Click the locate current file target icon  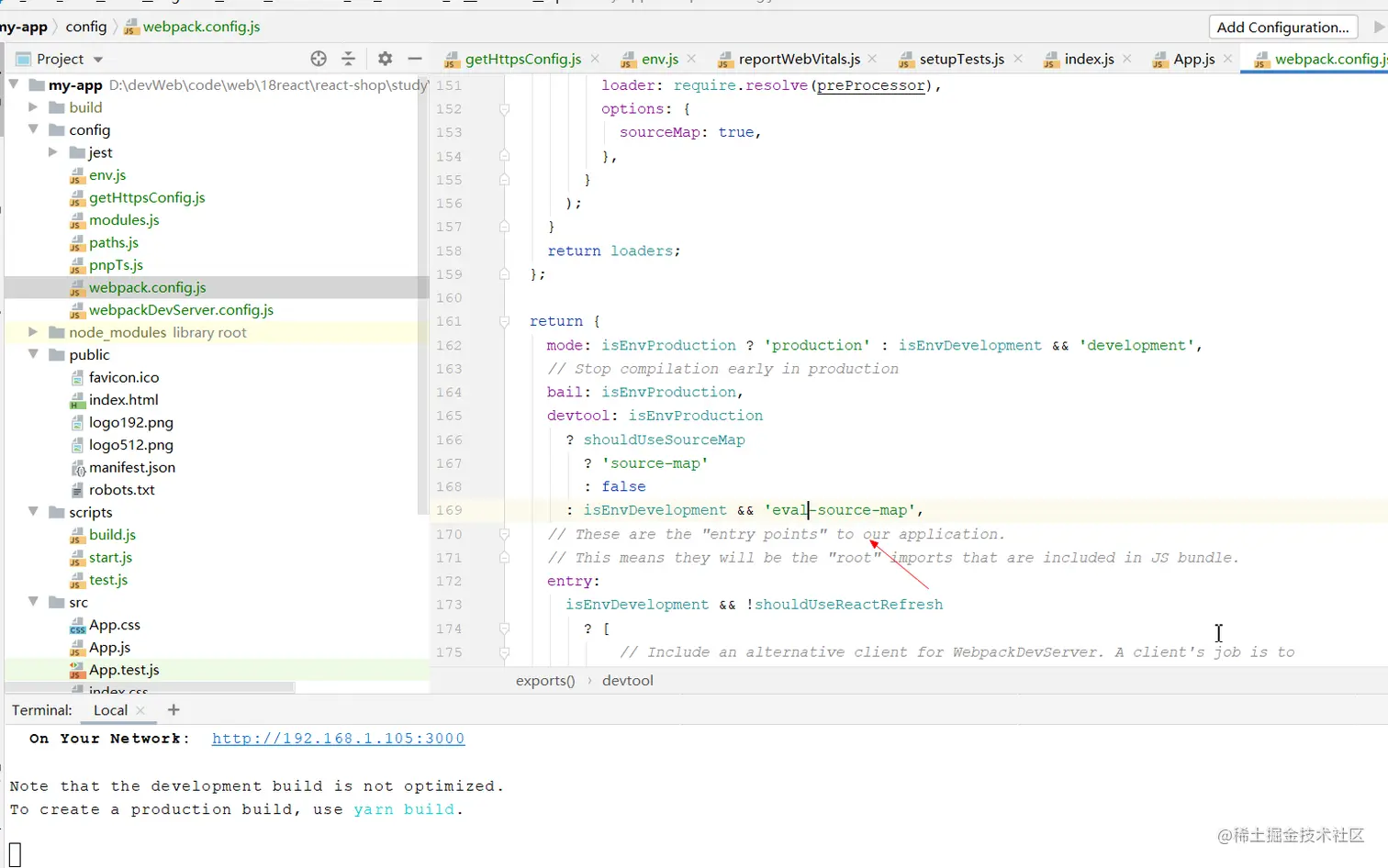click(319, 59)
